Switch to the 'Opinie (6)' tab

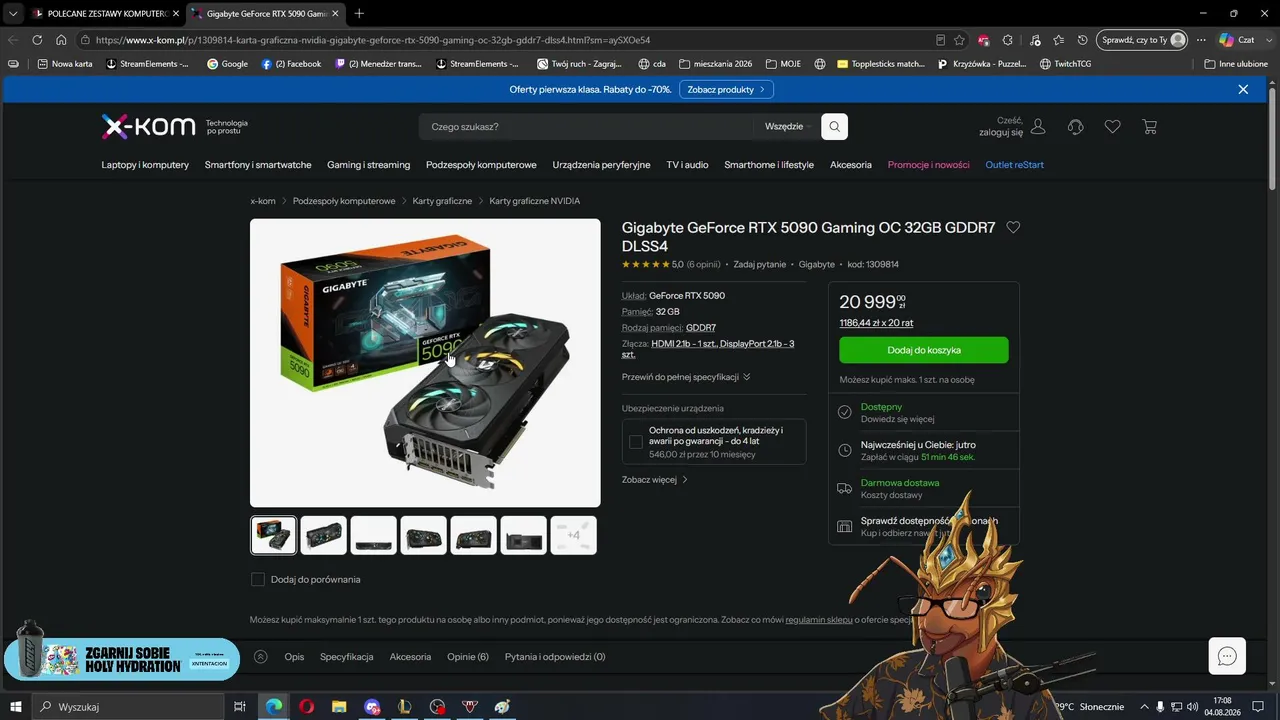click(x=468, y=657)
